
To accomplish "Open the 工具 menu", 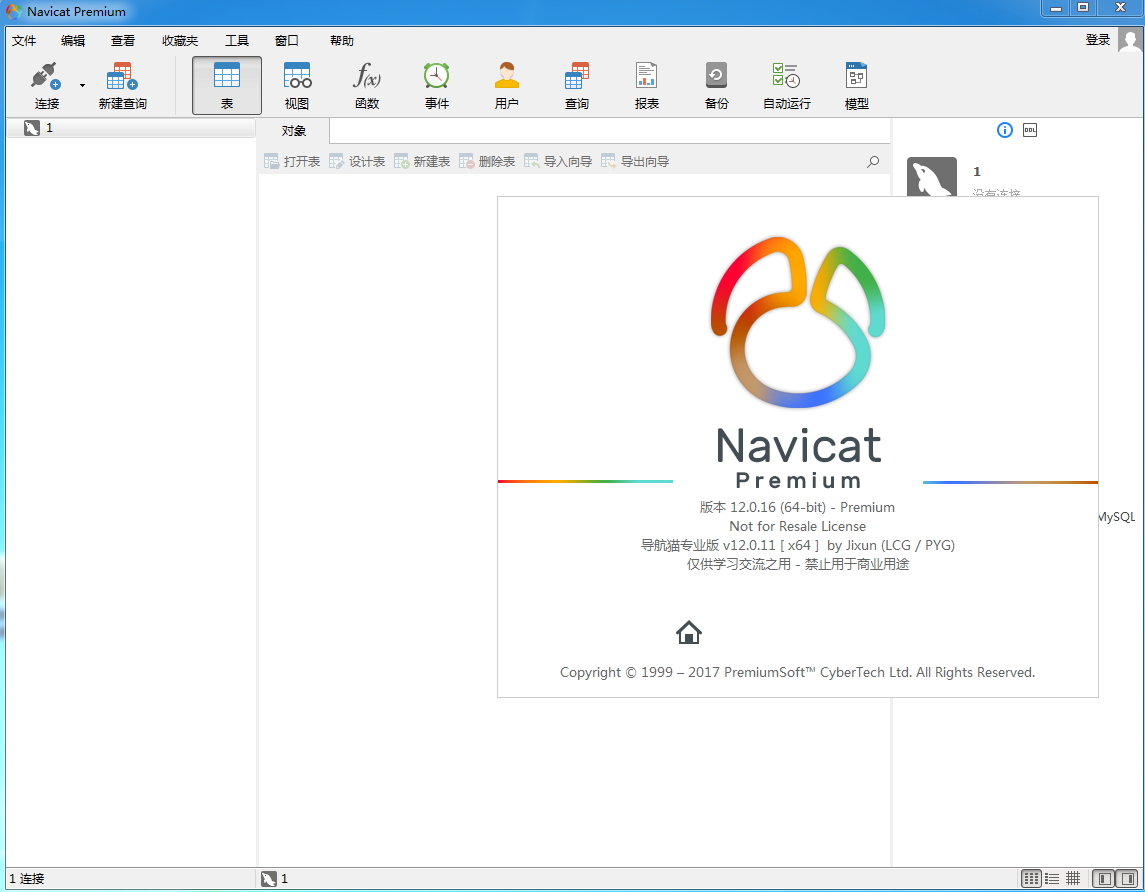I will tap(237, 41).
